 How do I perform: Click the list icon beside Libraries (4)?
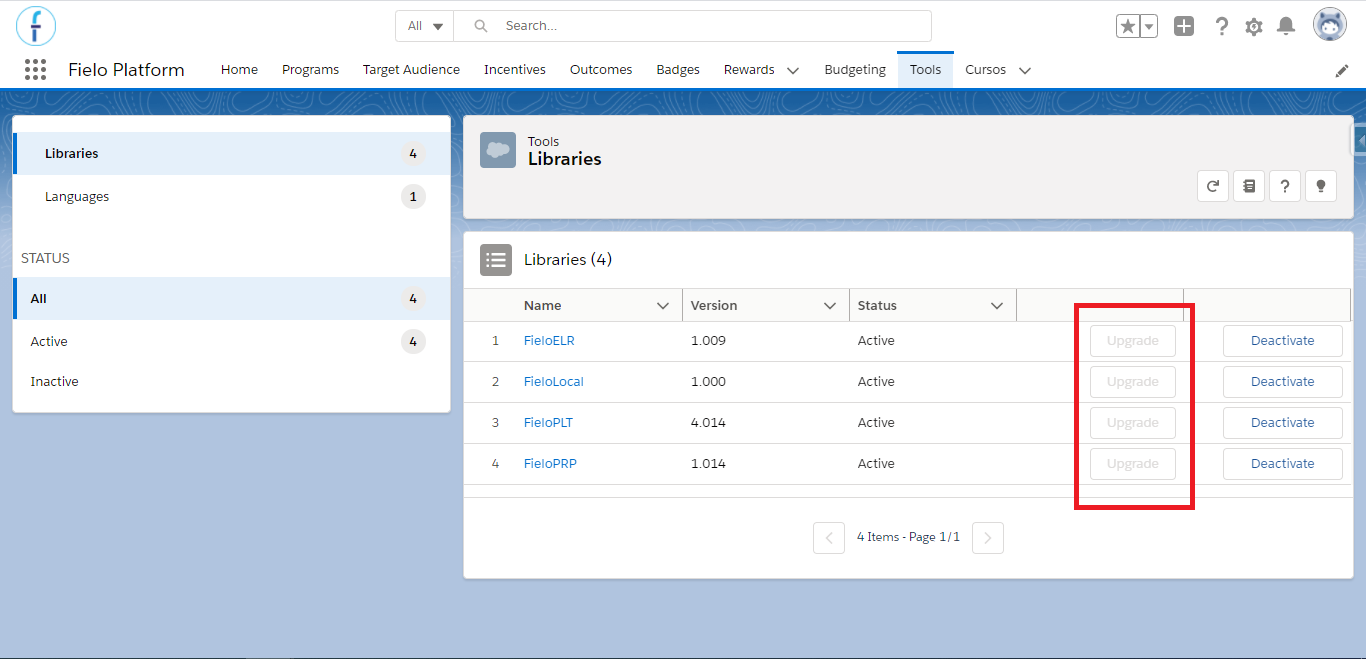496,260
